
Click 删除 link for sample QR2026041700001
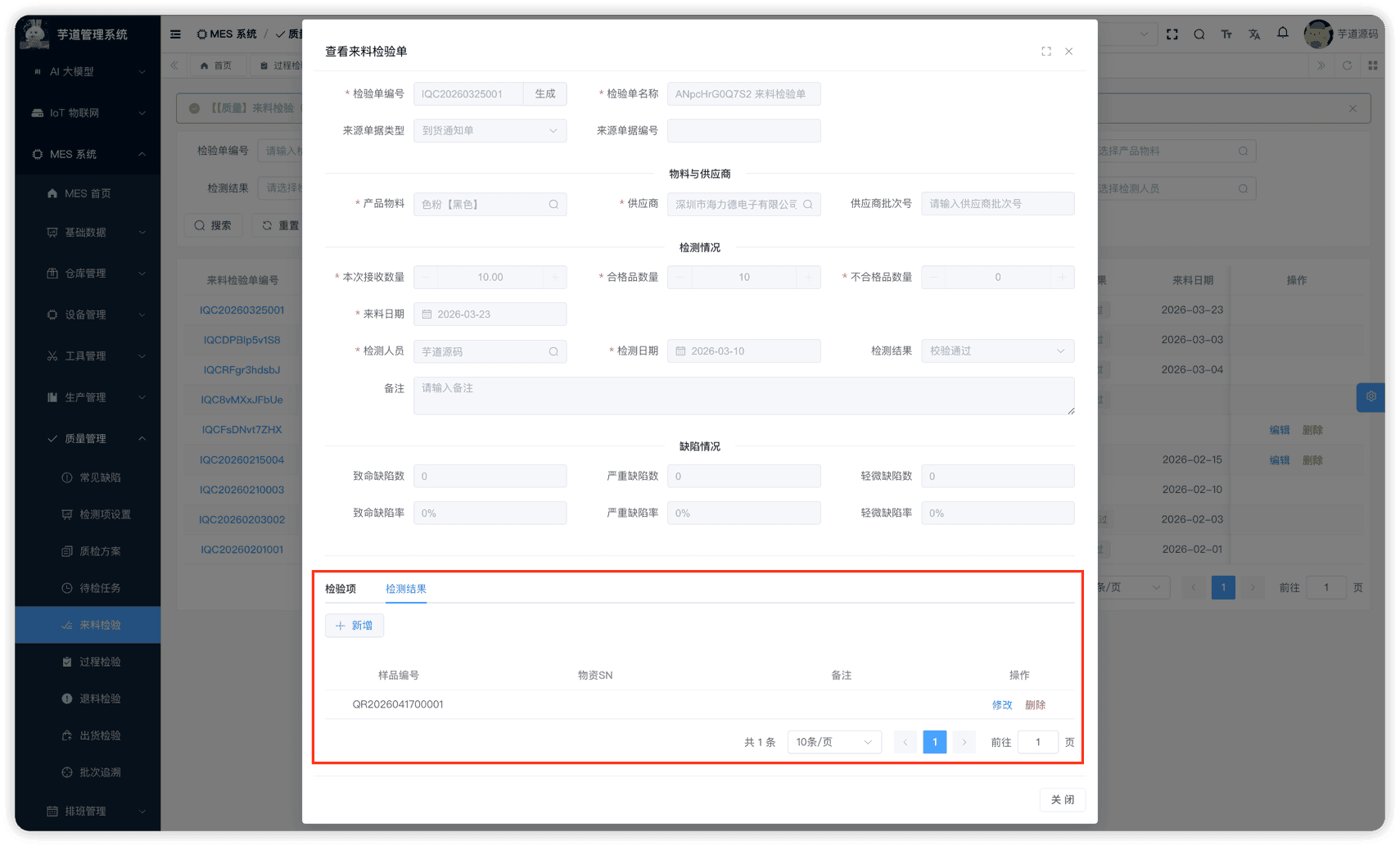pyautogui.click(x=1035, y=705)
